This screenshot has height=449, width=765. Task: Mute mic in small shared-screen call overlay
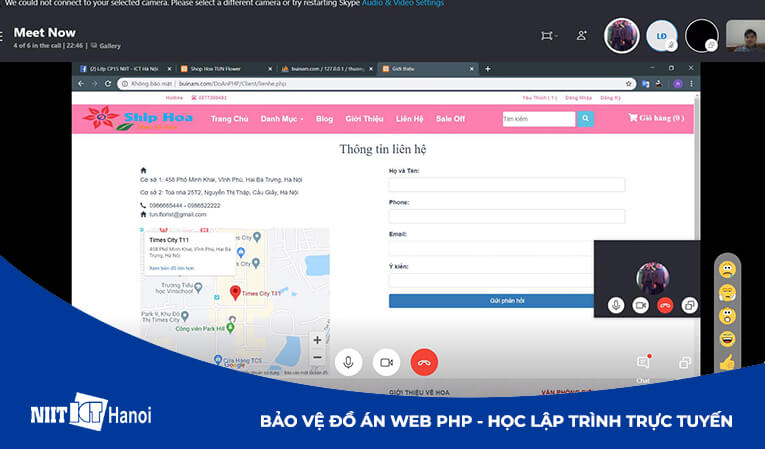coord(616,306)
